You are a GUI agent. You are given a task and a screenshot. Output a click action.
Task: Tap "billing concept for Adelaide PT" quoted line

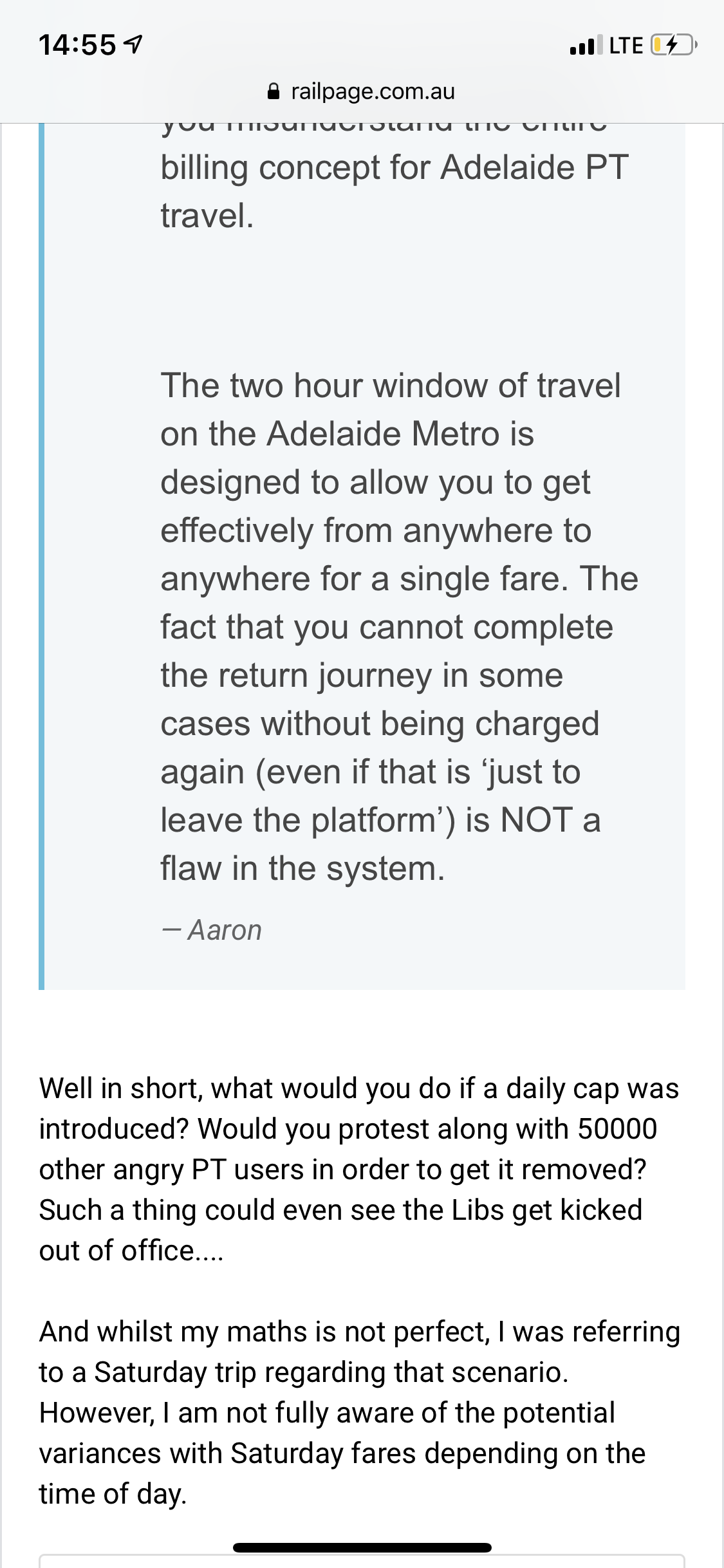394,168
